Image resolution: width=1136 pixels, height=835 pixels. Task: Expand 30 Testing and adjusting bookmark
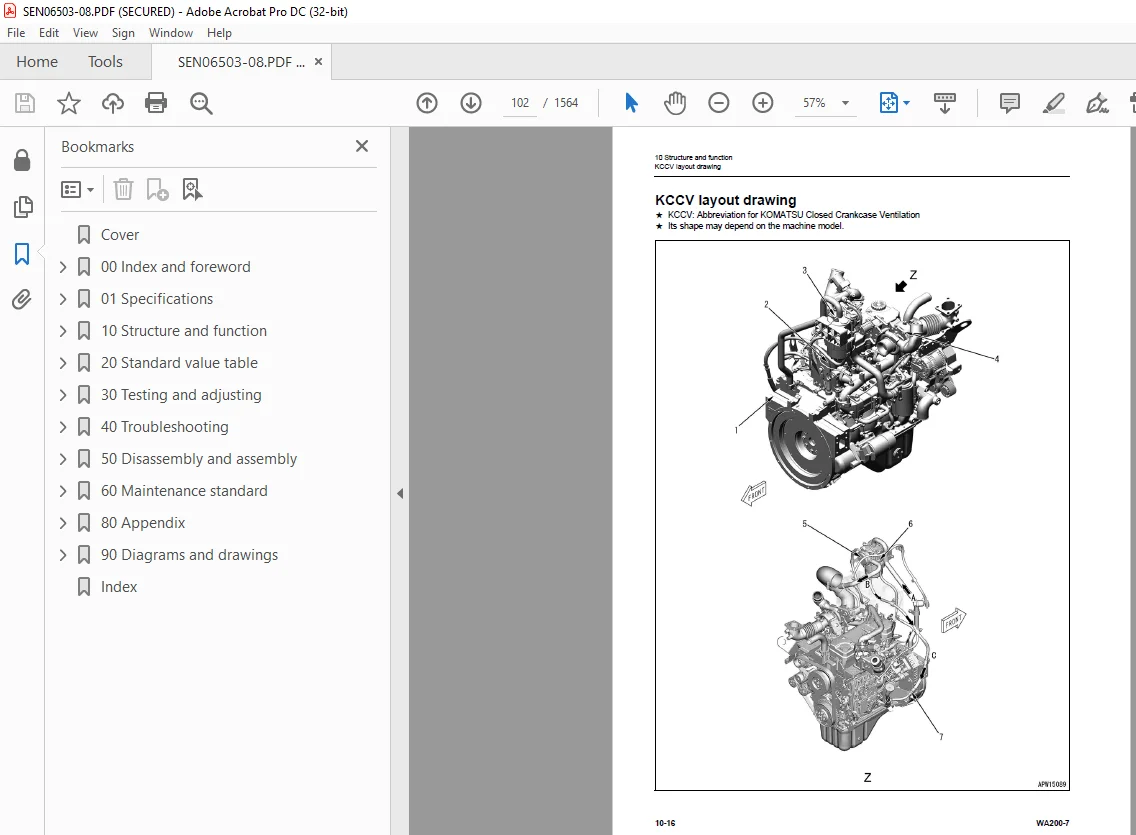point(63,395)
